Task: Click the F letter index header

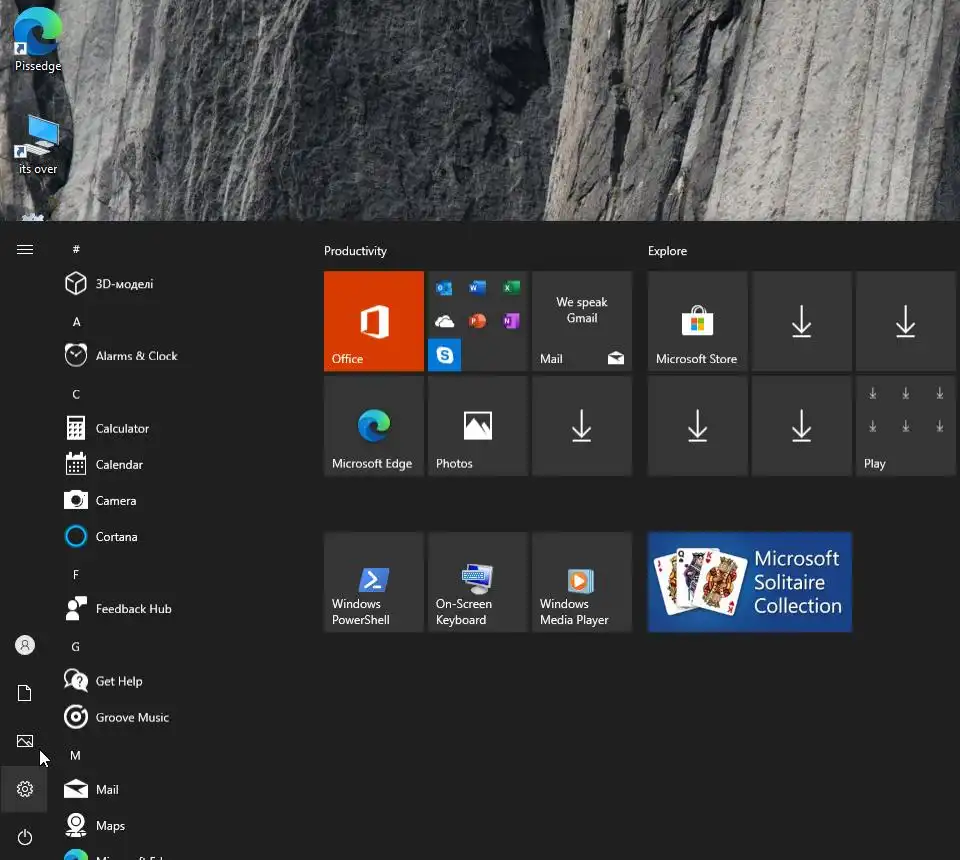Action: [x=76, y=575]
